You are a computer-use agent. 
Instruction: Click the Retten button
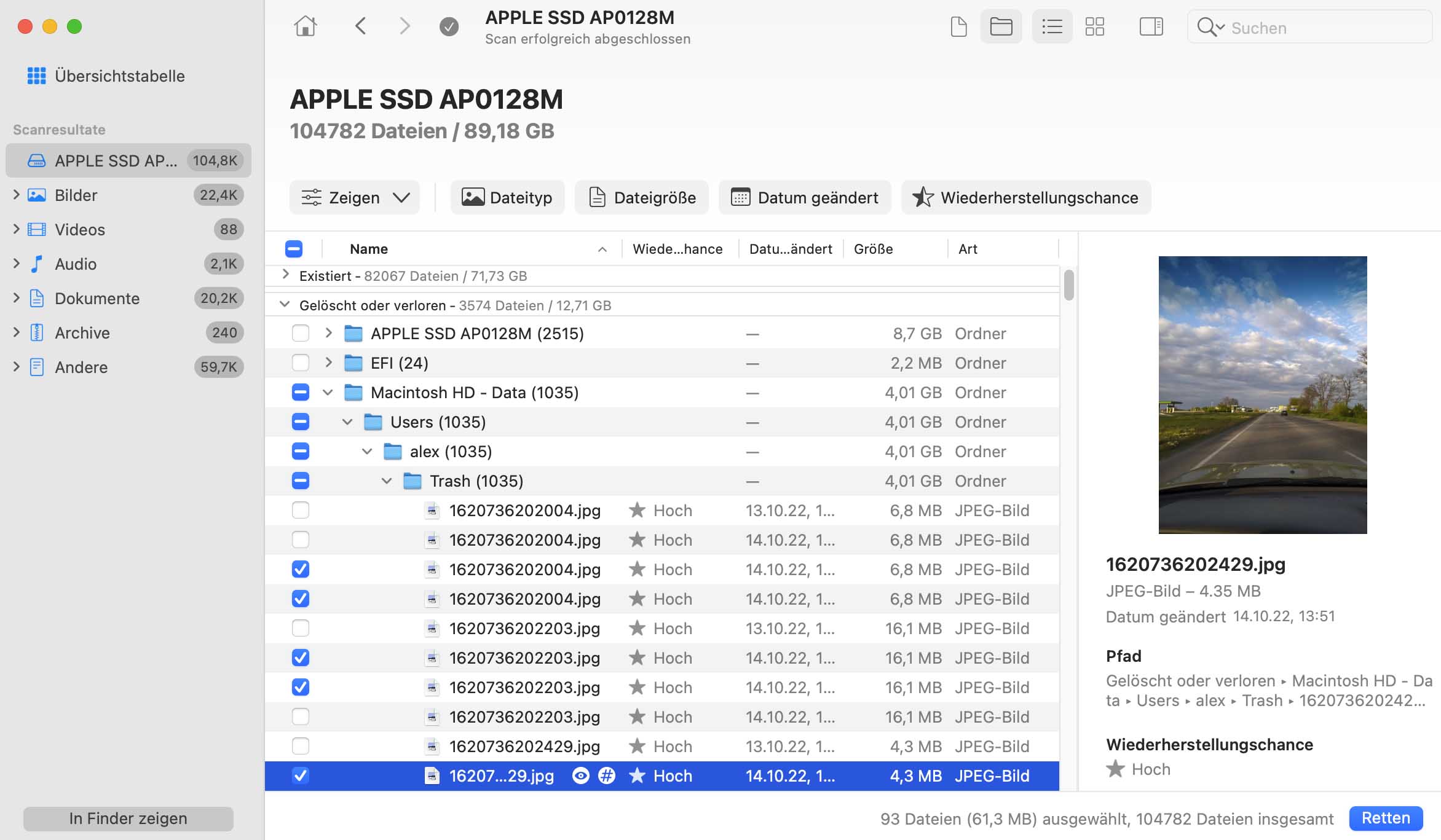(x=1386, y=818)
